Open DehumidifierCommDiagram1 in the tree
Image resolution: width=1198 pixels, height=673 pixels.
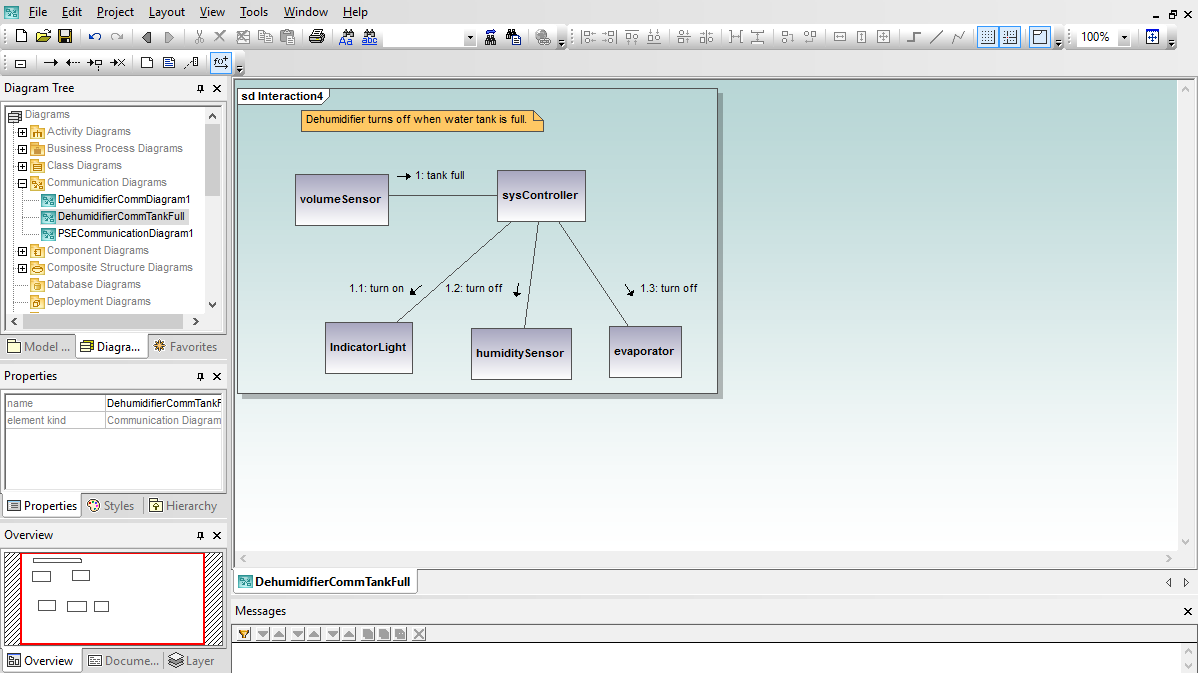coord(124,199)
